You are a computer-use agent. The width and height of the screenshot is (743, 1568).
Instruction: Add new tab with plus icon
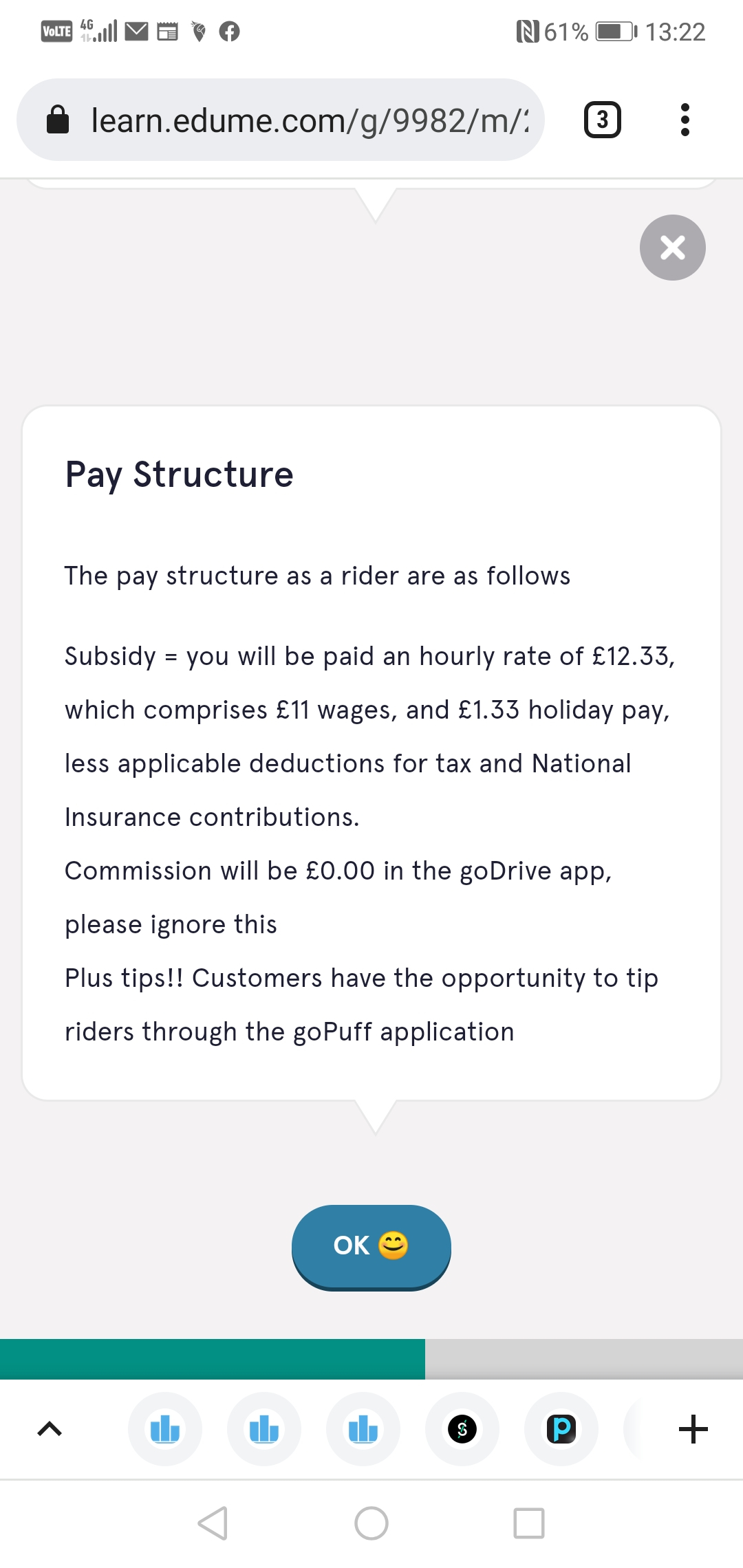[693, 1429]
